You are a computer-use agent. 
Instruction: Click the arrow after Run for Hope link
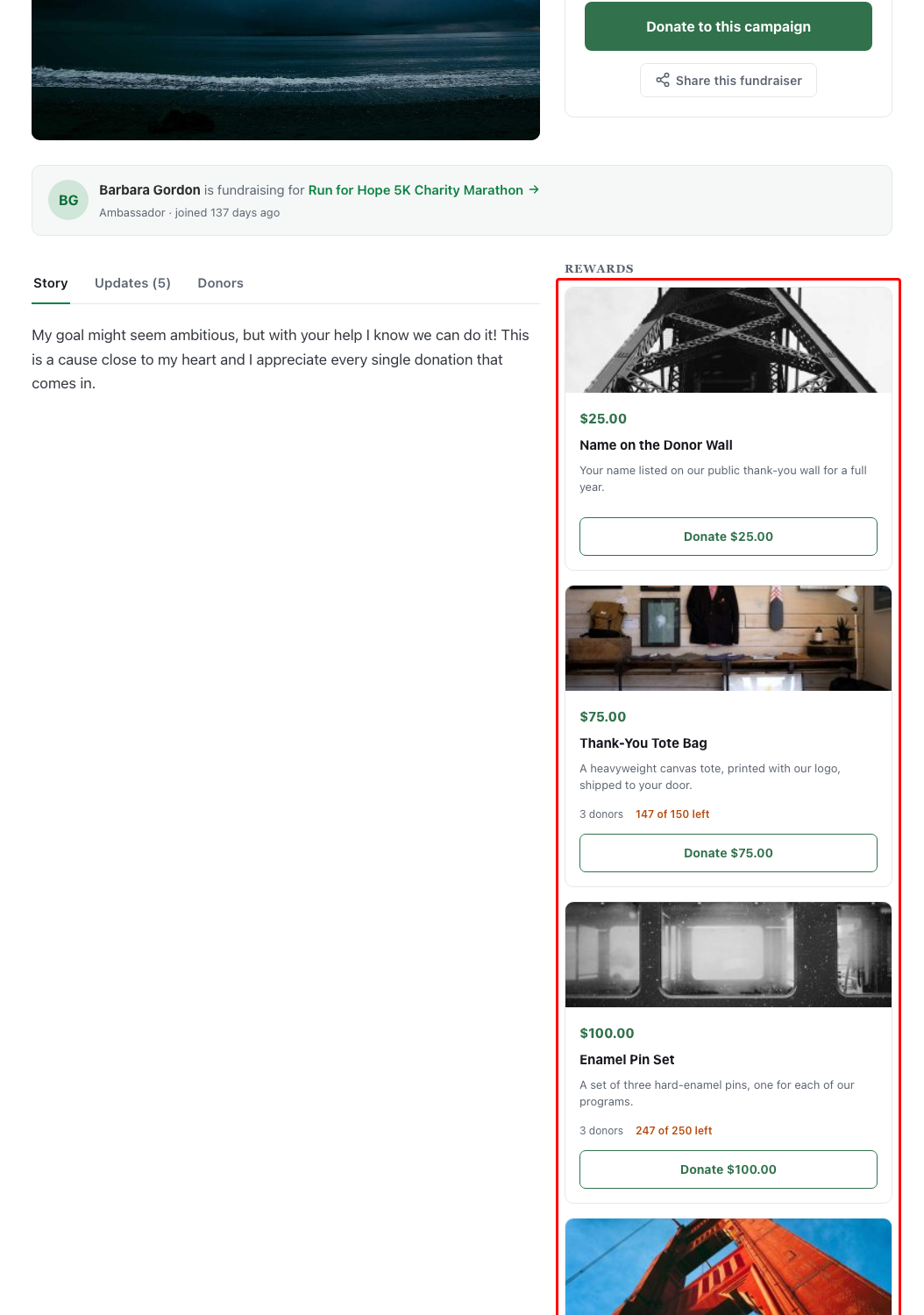click(534, 189)
